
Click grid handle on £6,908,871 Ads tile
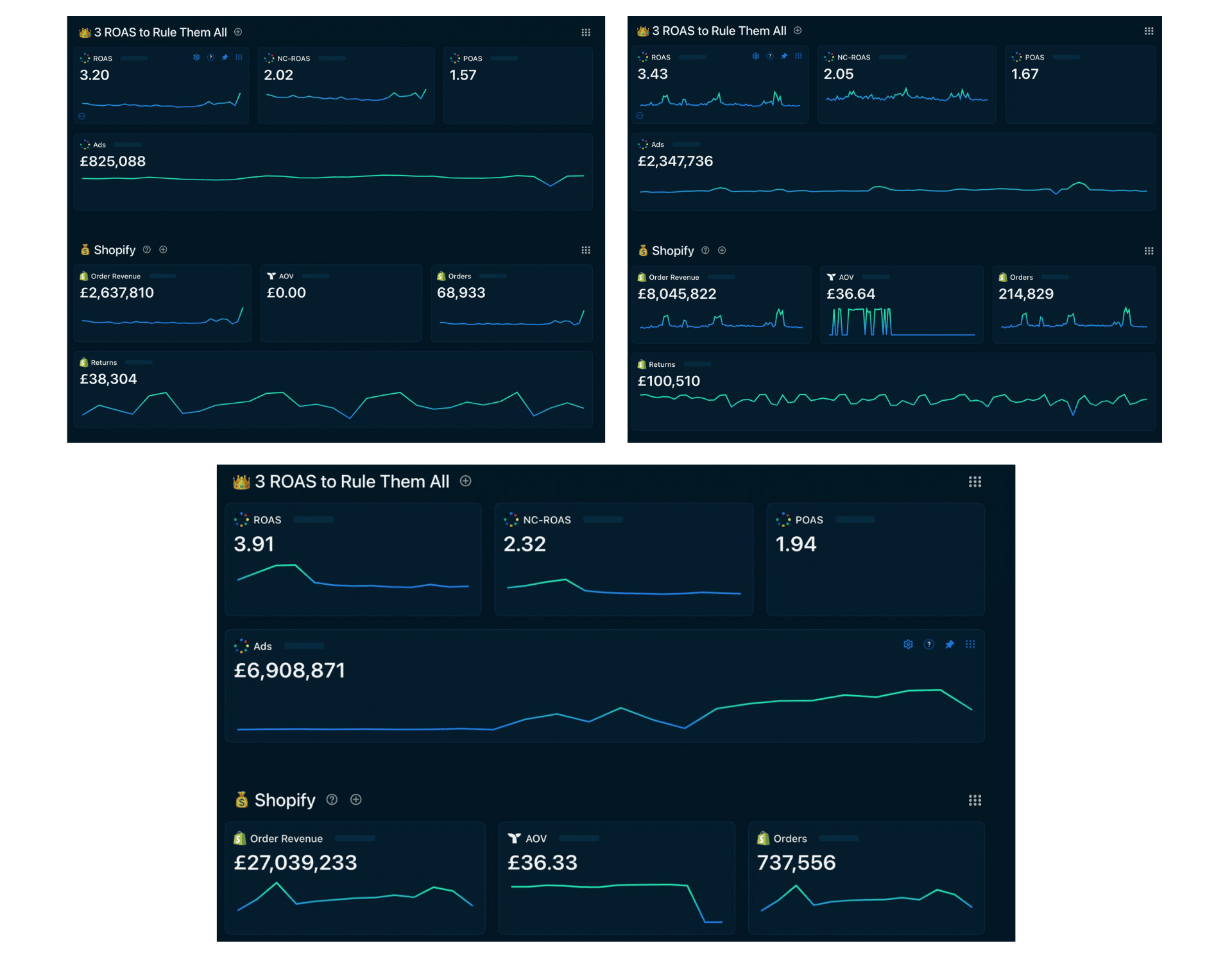coord(970,645)
